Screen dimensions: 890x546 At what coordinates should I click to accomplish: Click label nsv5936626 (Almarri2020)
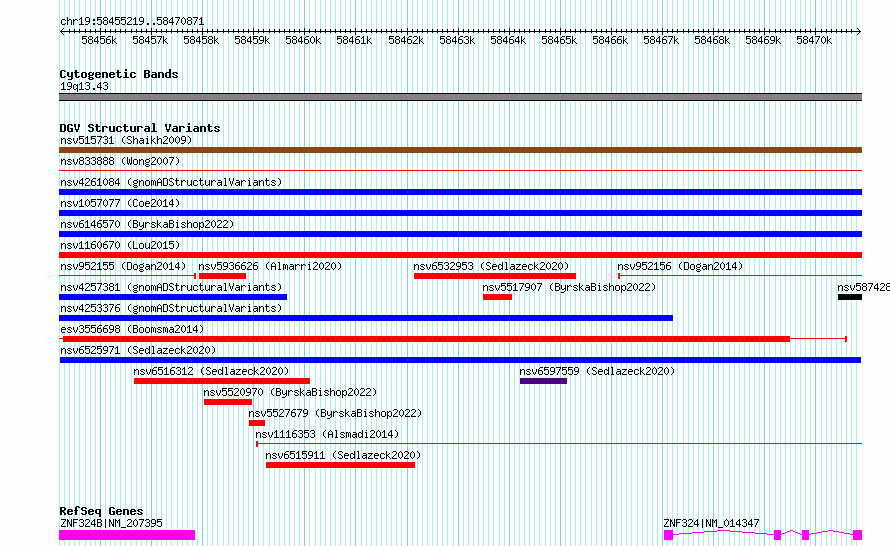coord(270,266)
